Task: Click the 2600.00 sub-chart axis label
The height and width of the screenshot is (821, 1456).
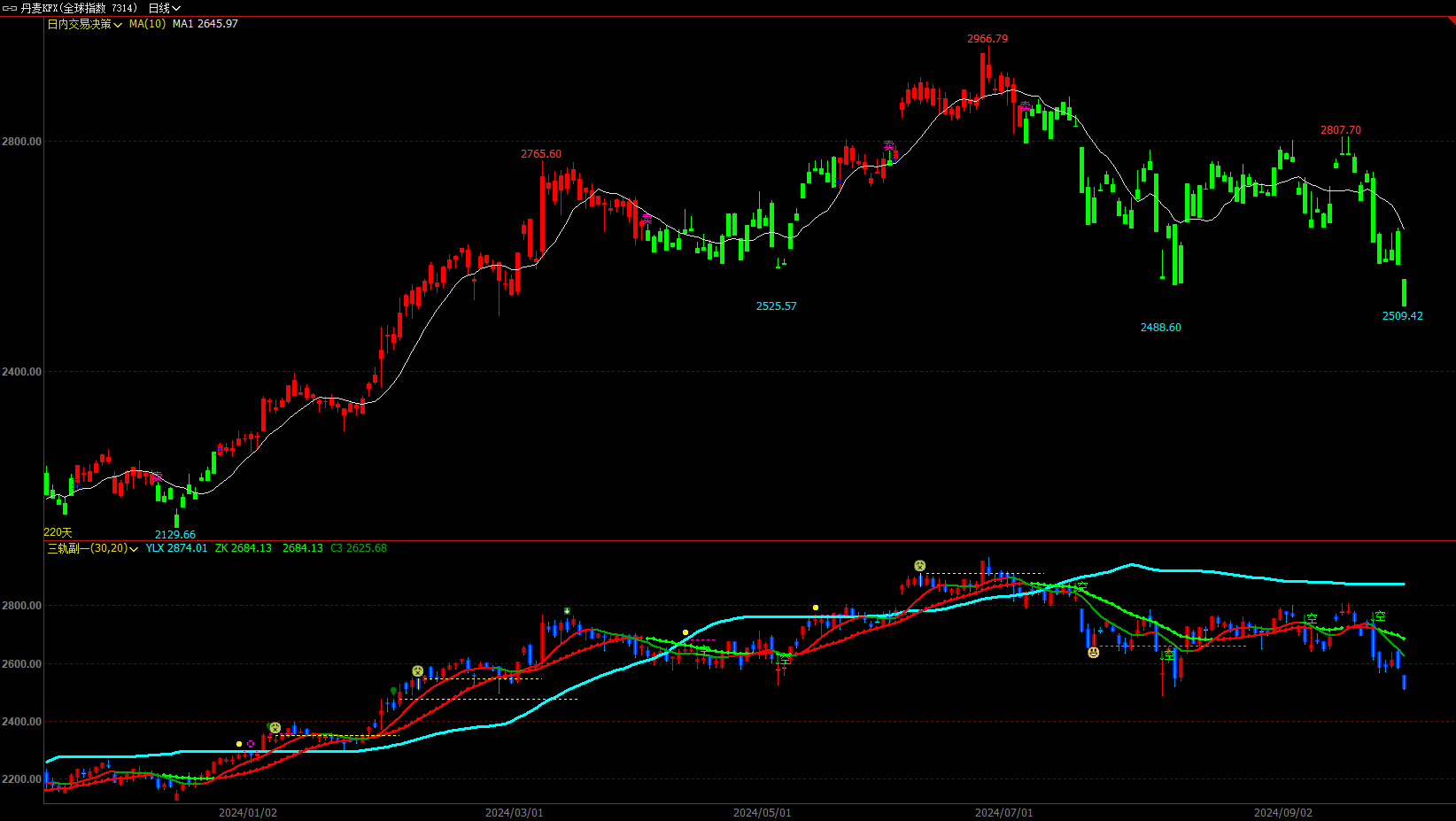Action: click(21, 664)
